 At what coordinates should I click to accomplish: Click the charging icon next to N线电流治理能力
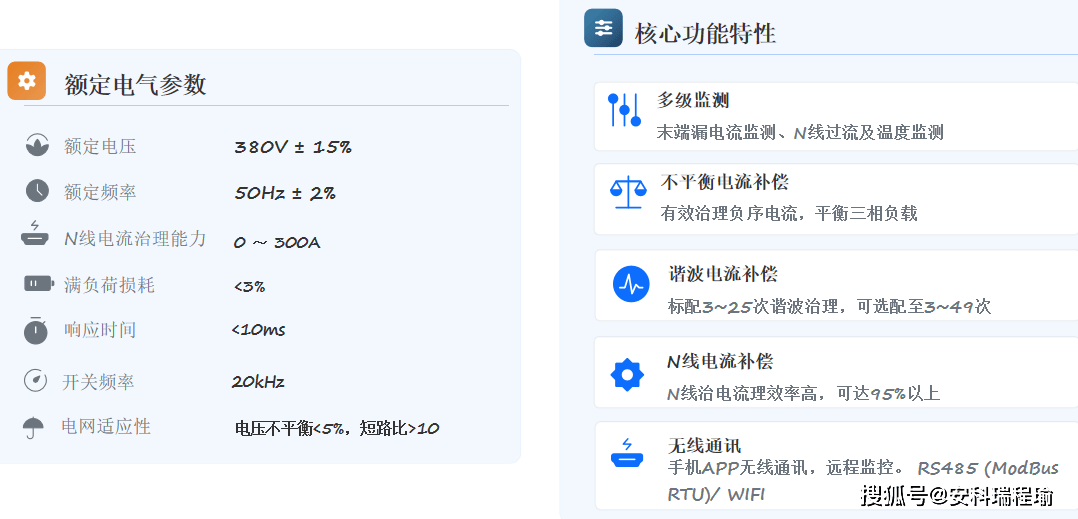point(35,235)
